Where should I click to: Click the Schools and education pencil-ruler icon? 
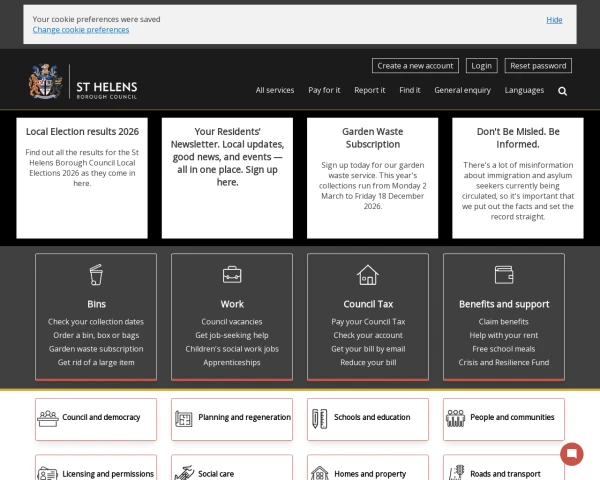(x=320, y=419)
